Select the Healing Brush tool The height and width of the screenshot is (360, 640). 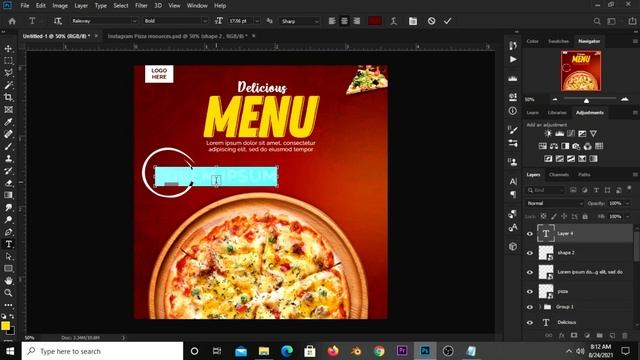point(8,134)
